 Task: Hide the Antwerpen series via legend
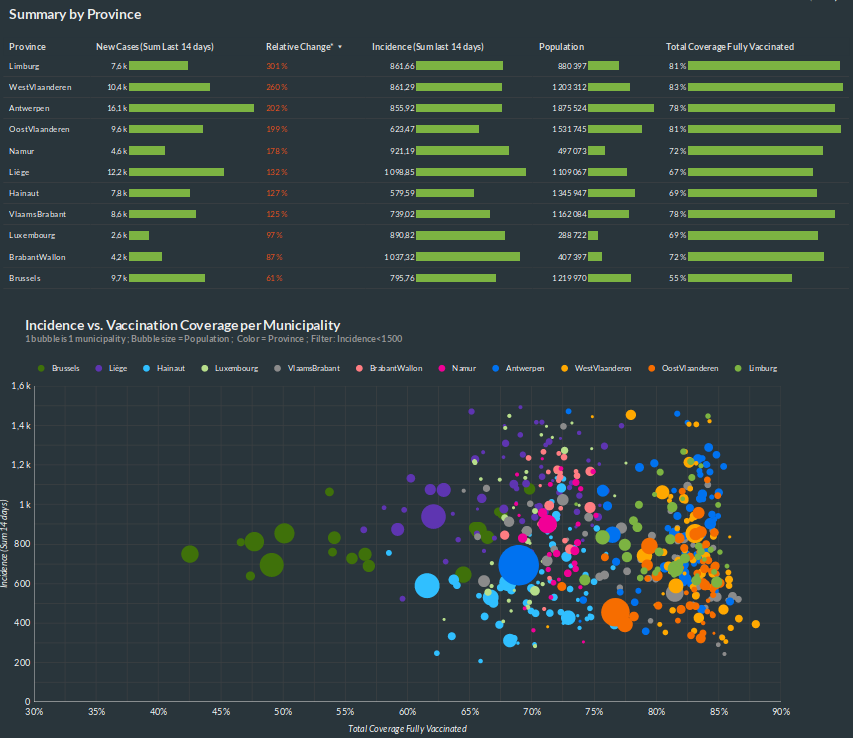pos(525,368)
